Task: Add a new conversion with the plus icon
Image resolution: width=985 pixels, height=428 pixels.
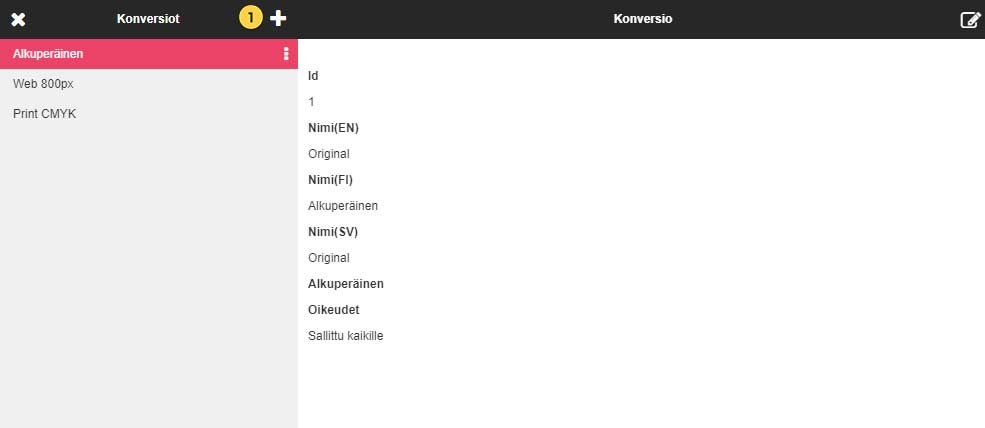Action: click(278, 18)
